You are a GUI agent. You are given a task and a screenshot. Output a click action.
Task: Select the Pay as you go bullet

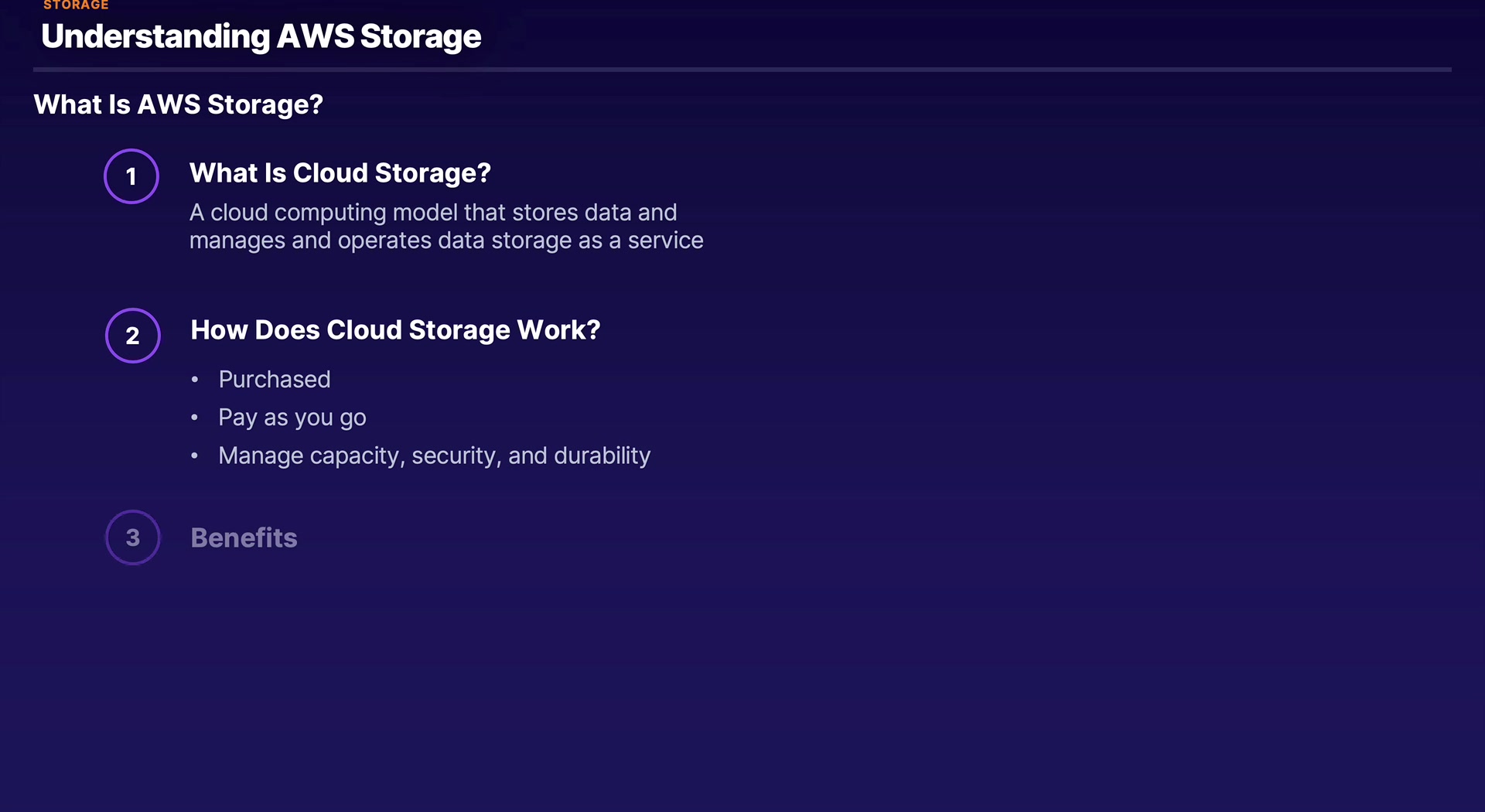(x=292, y=418)
